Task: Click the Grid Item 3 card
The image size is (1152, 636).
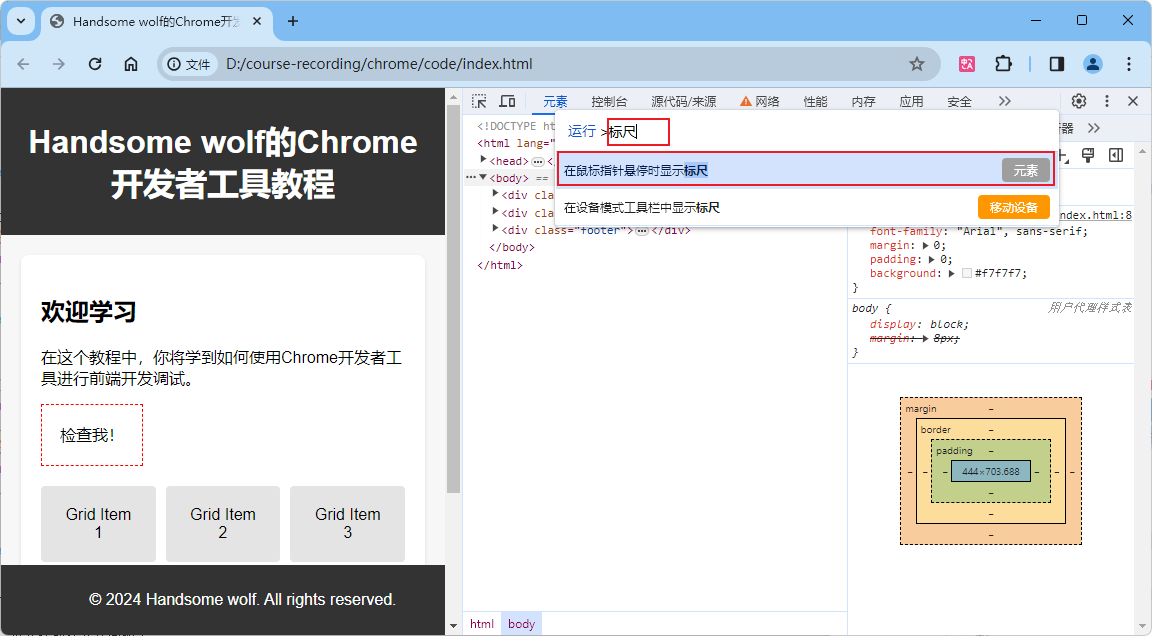Action: coord(348,524)
